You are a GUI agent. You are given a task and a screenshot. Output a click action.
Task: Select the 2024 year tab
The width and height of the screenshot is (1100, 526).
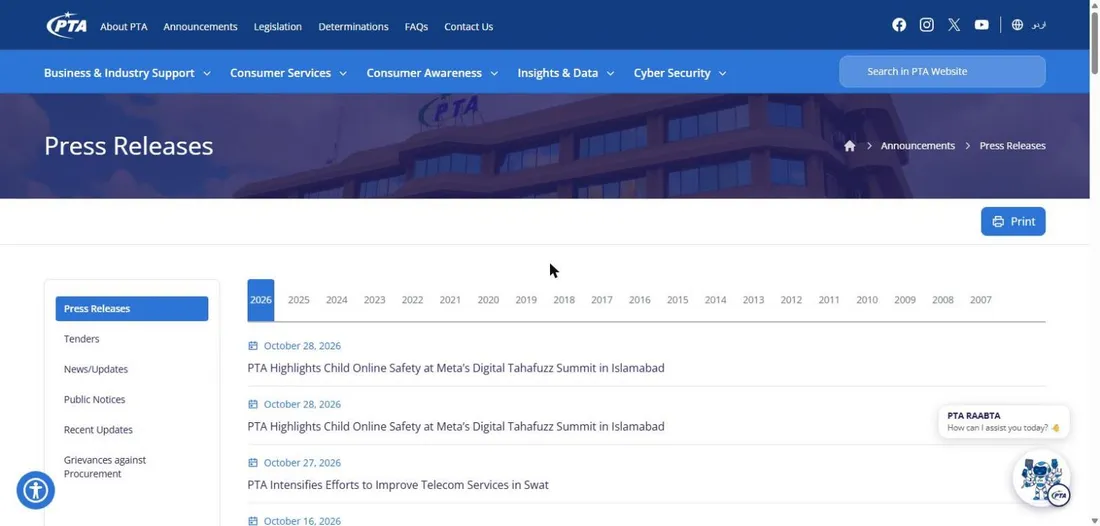coord(337,300)
